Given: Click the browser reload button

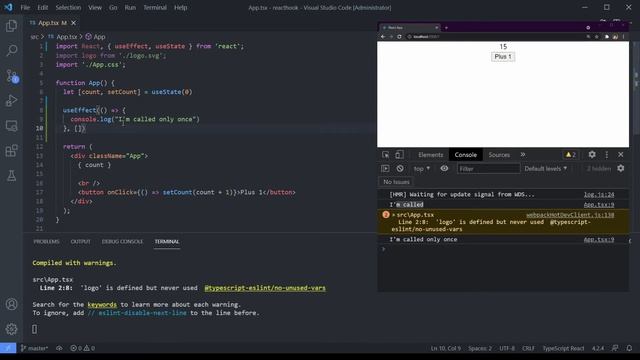Looking at the screenshot, I should pyautogui.click(x=399, y=37).
